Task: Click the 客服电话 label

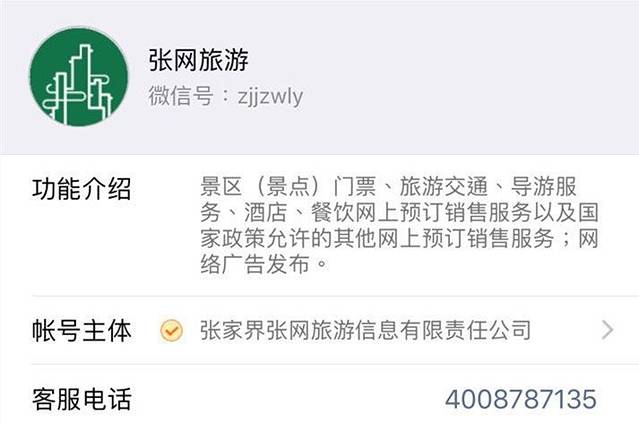Action: pyautogui.click(x=82, y=399)
